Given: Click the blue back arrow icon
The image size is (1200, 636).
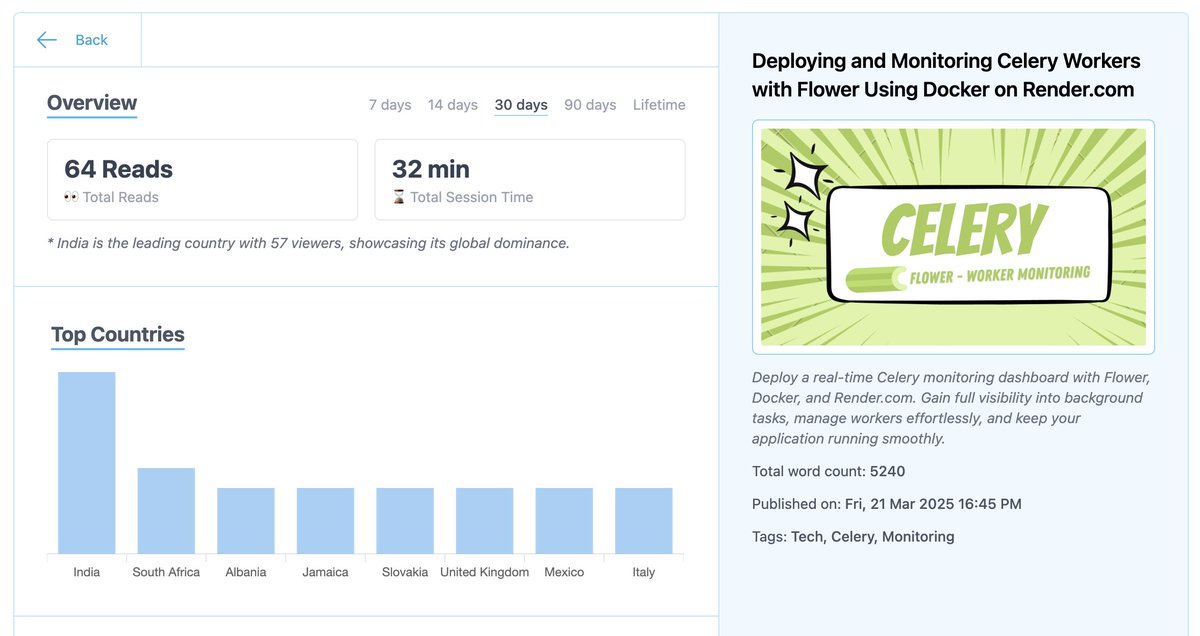Looking at the screenshot, I should [46, 39].
